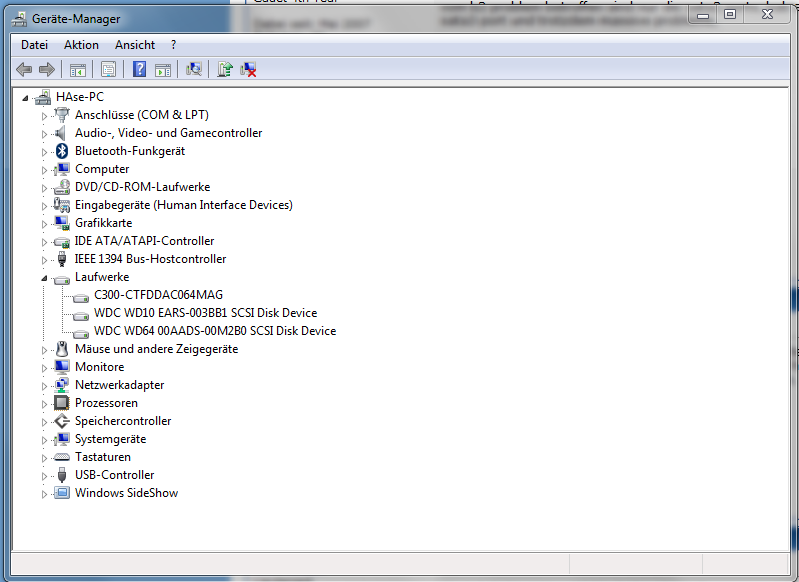Click the keyboard icon for Tastaturen

point(62,457)
